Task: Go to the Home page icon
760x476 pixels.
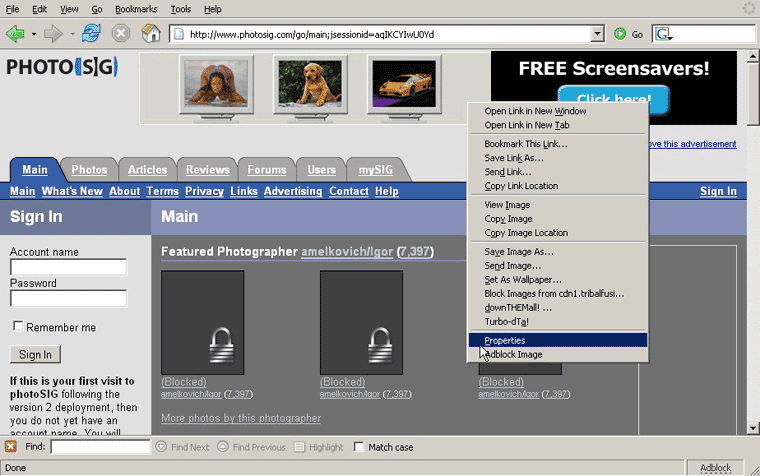Action: pos(151,33)
